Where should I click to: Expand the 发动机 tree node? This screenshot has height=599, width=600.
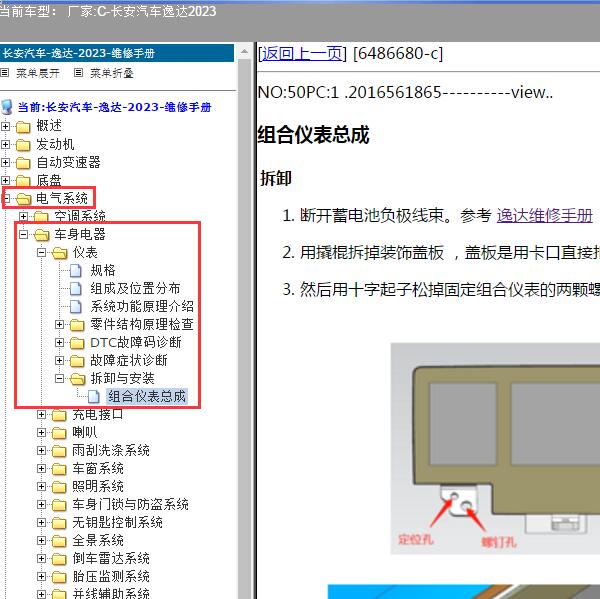(5, 144)
